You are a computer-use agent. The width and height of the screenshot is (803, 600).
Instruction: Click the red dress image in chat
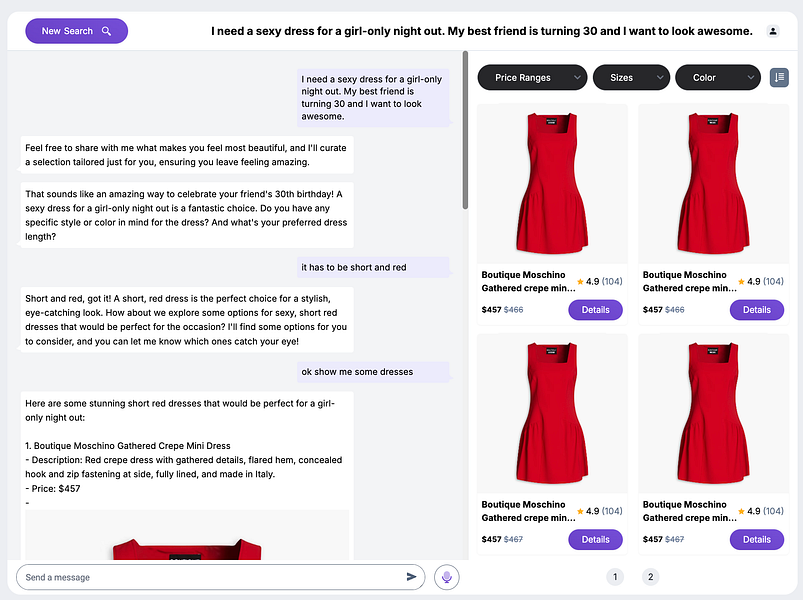187,535
